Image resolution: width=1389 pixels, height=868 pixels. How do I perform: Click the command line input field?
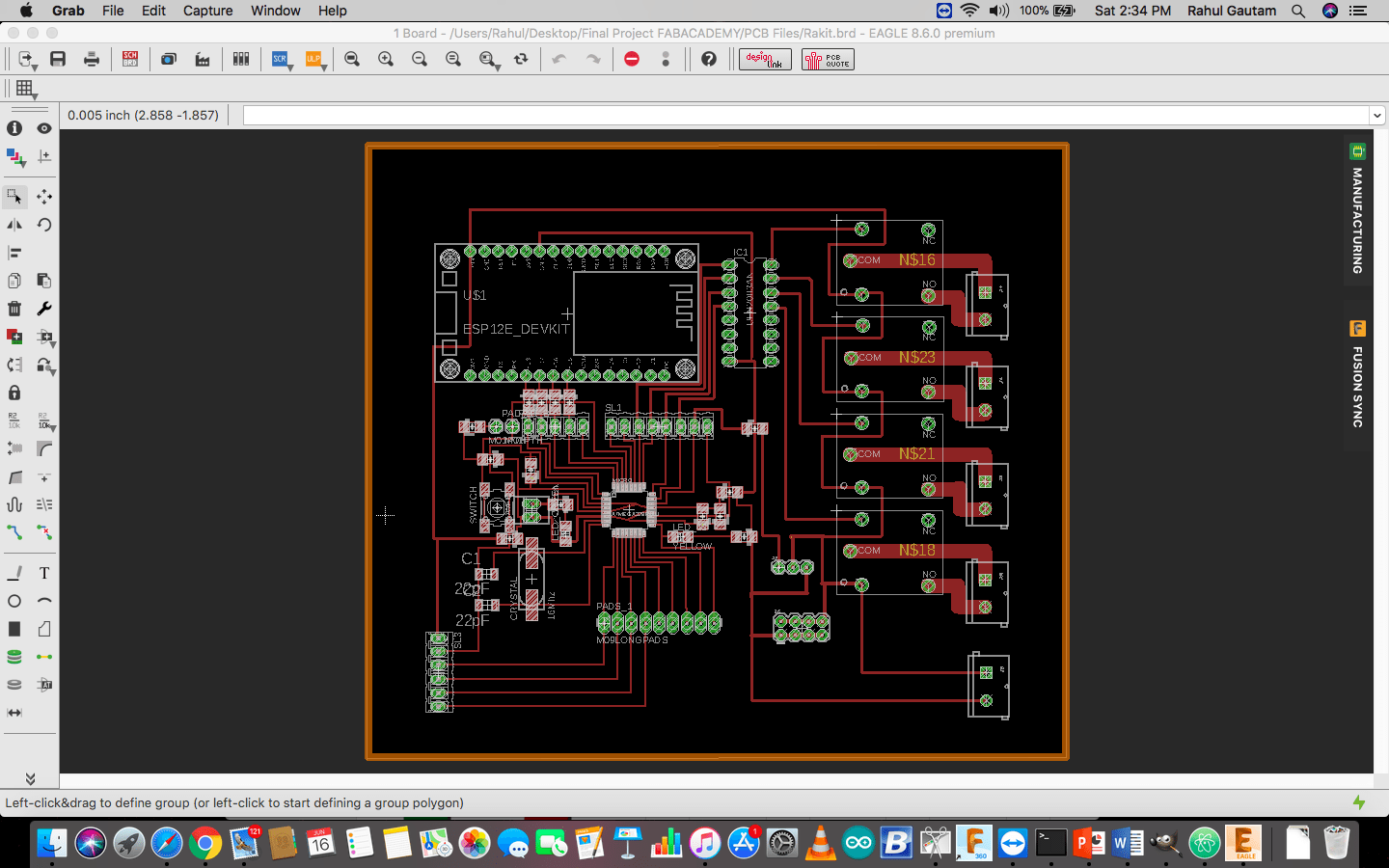[x=806, y=116]
